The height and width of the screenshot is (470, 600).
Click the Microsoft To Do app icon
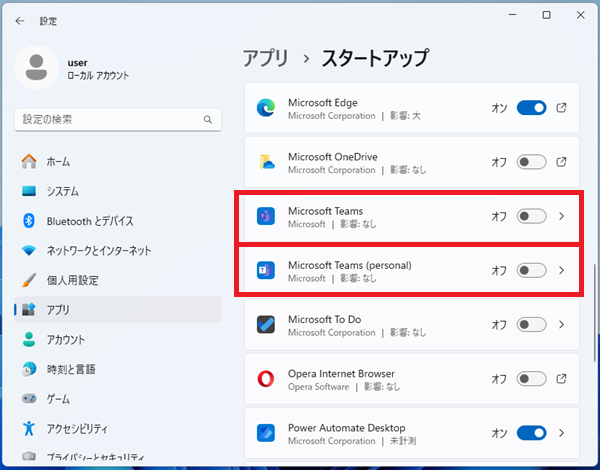click(x=266, y=325)
